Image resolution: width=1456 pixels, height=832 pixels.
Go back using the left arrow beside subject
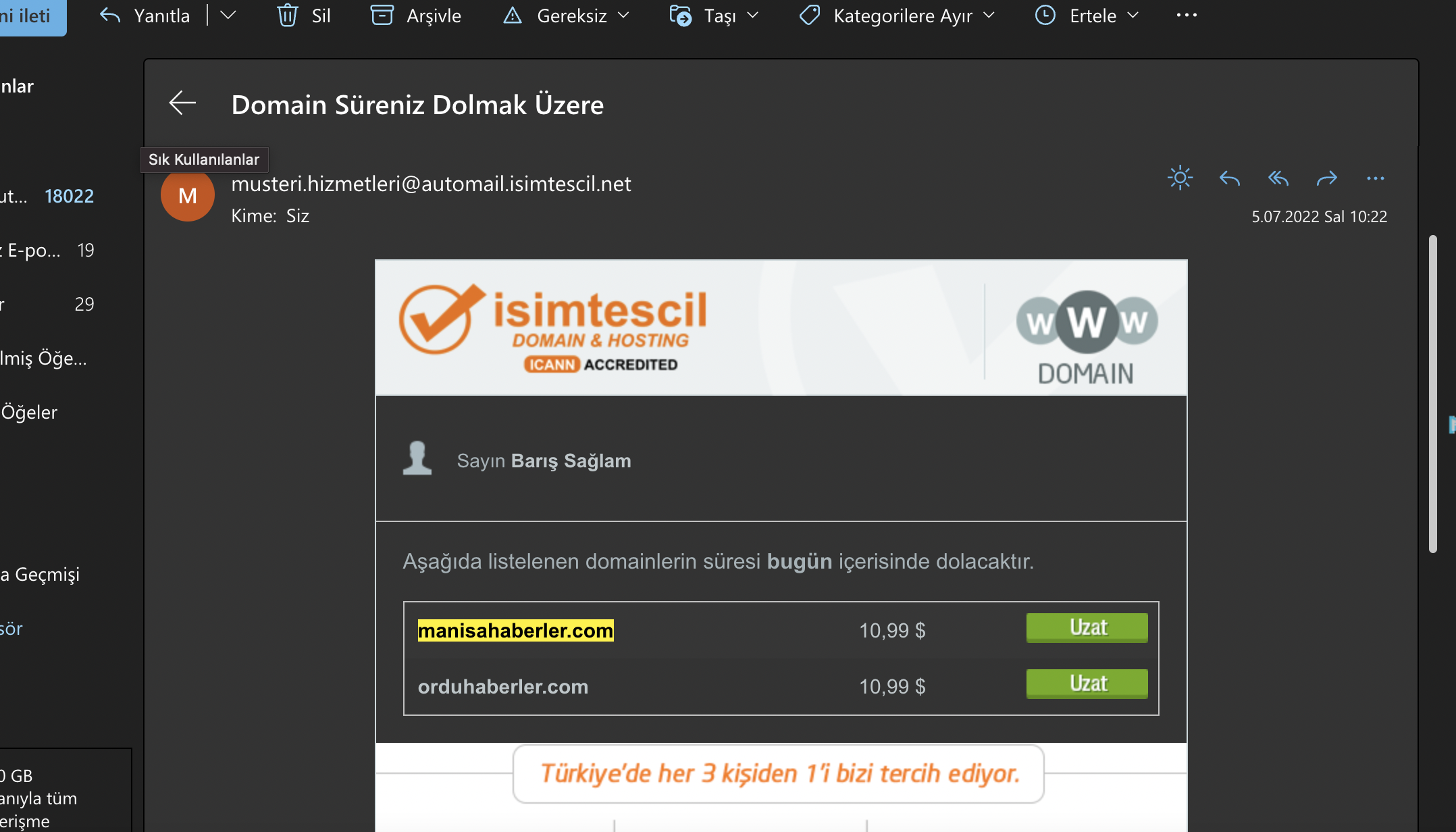tap(182, 103)
